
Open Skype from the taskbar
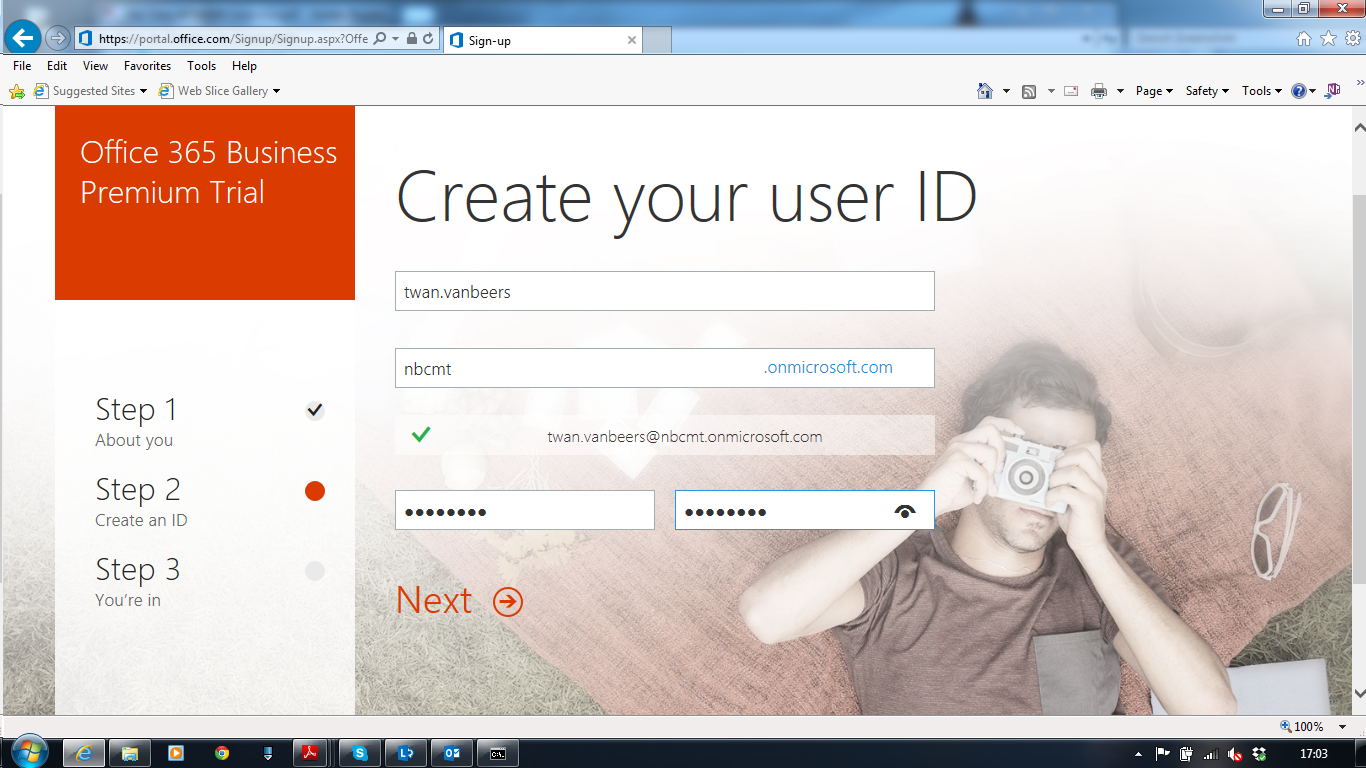coord(360,753)
